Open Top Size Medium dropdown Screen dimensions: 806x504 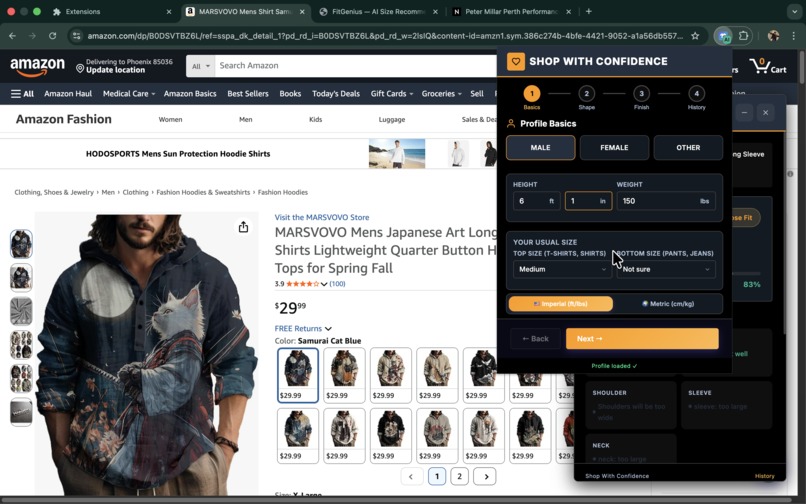click(x=562, y=269)
